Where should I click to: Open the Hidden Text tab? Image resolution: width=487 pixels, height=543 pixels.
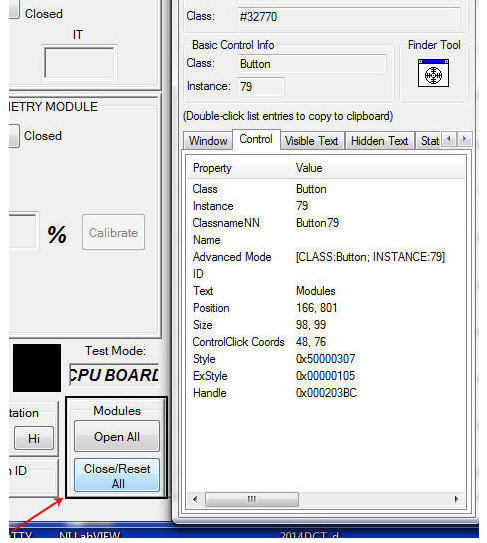(x=379, y=141)
